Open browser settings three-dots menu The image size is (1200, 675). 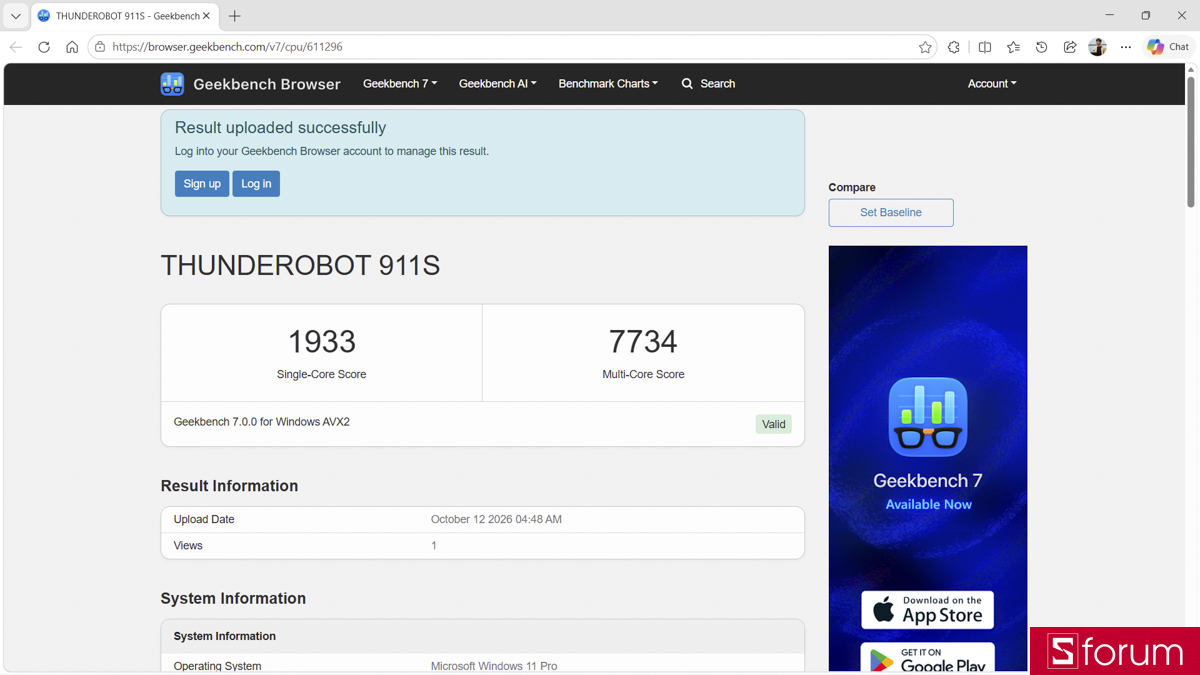tap(1126, 47)
